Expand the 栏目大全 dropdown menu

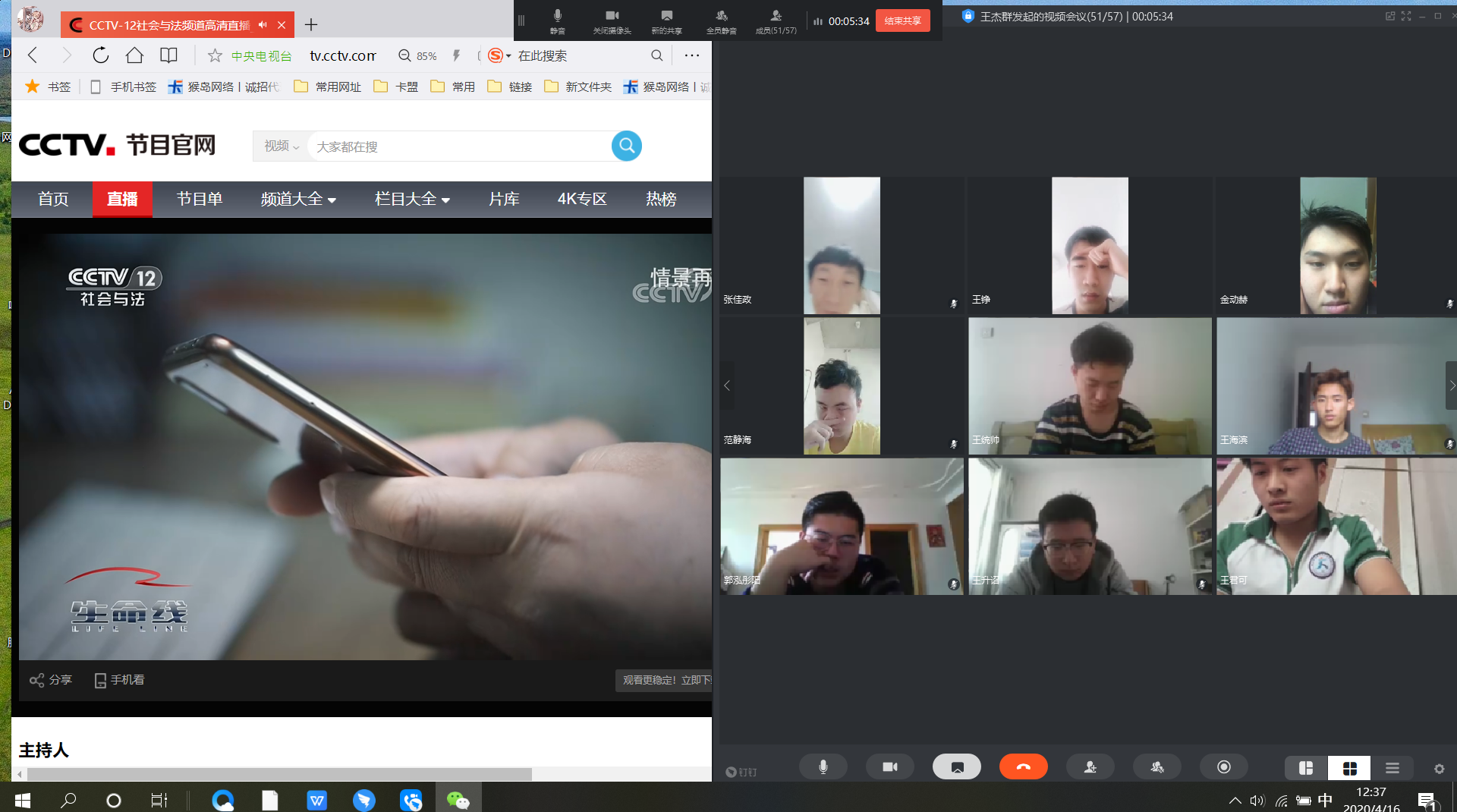[412, 200]
